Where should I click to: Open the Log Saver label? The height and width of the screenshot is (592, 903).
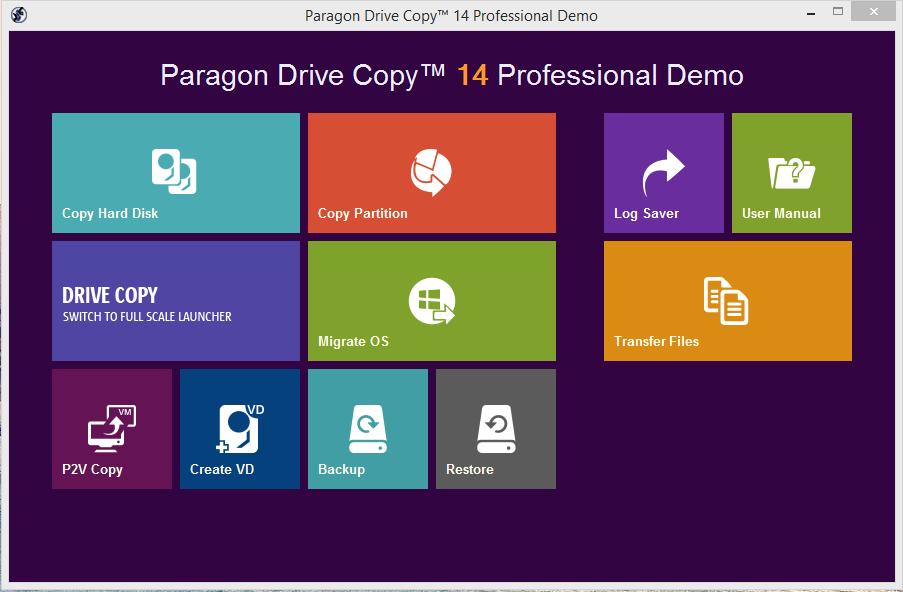click(646, 214)
